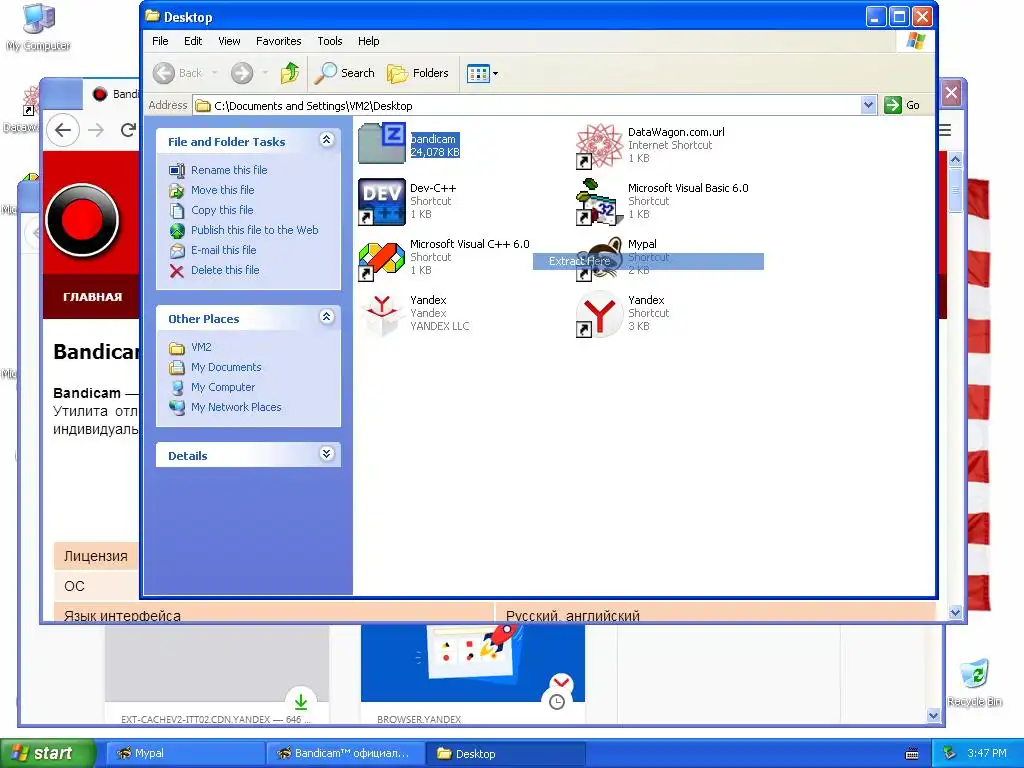This screenshot has width=1024, height=768.
Task: Click the Back button in Explorer toolbar
Action: coord(178,73)
